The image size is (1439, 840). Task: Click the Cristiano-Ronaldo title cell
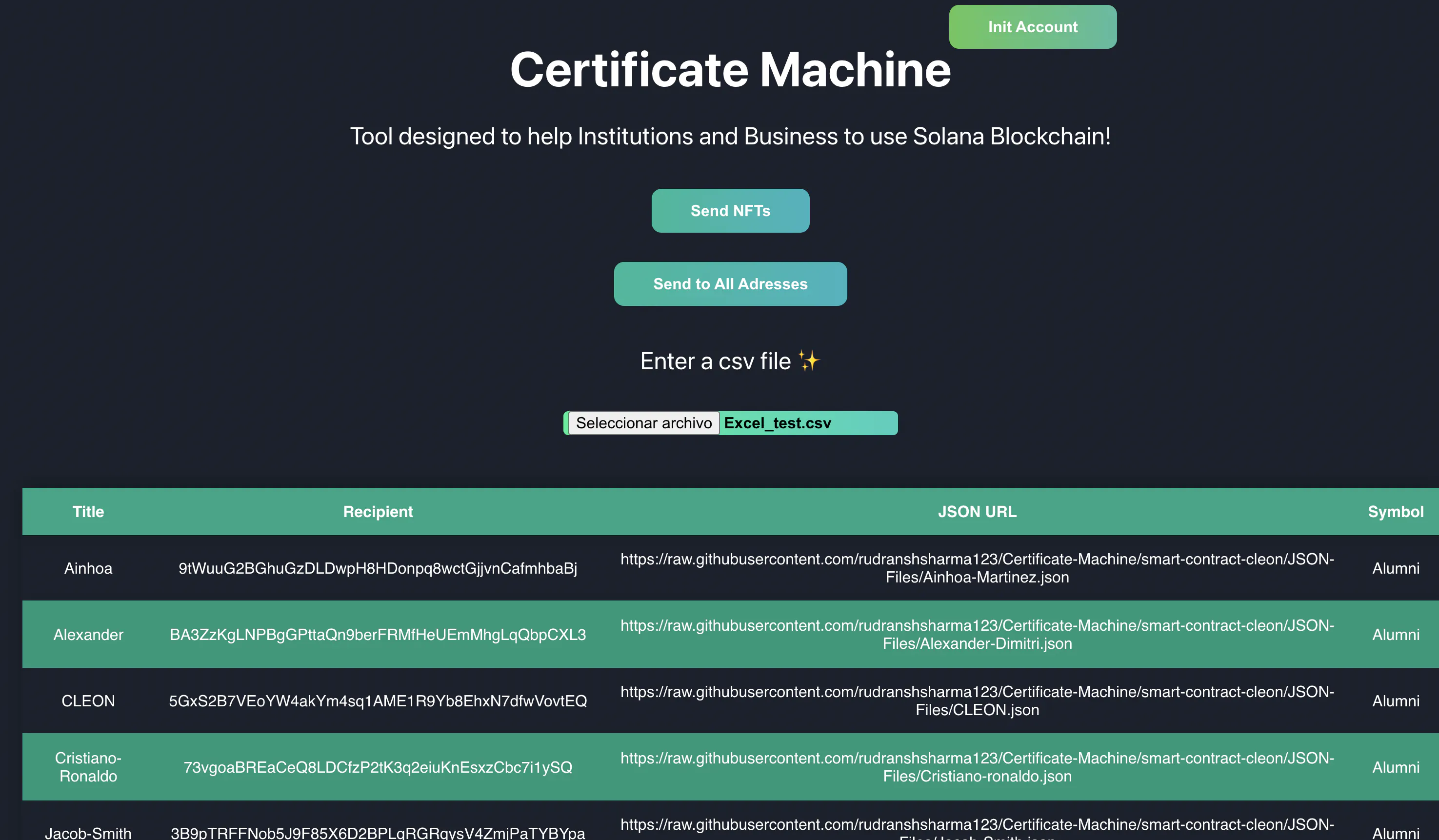(88, 767)
